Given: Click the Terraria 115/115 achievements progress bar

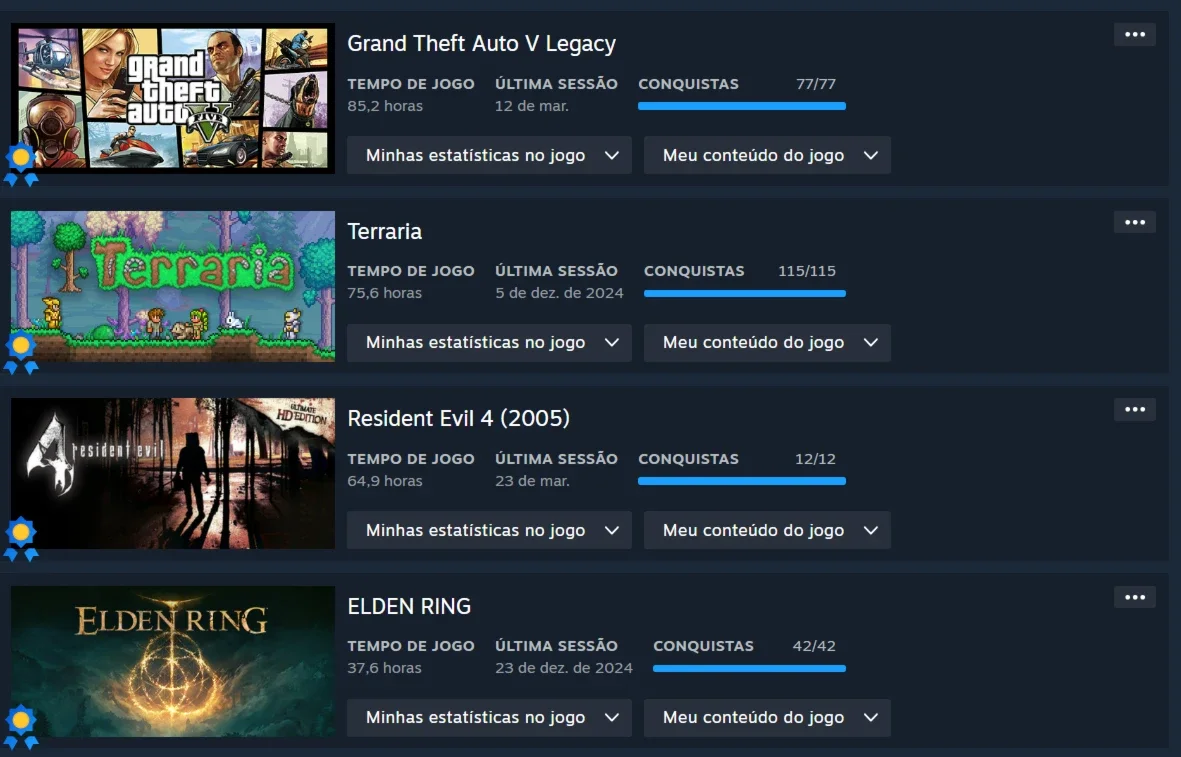Looking at the screenshot, I should coord(745,293).
